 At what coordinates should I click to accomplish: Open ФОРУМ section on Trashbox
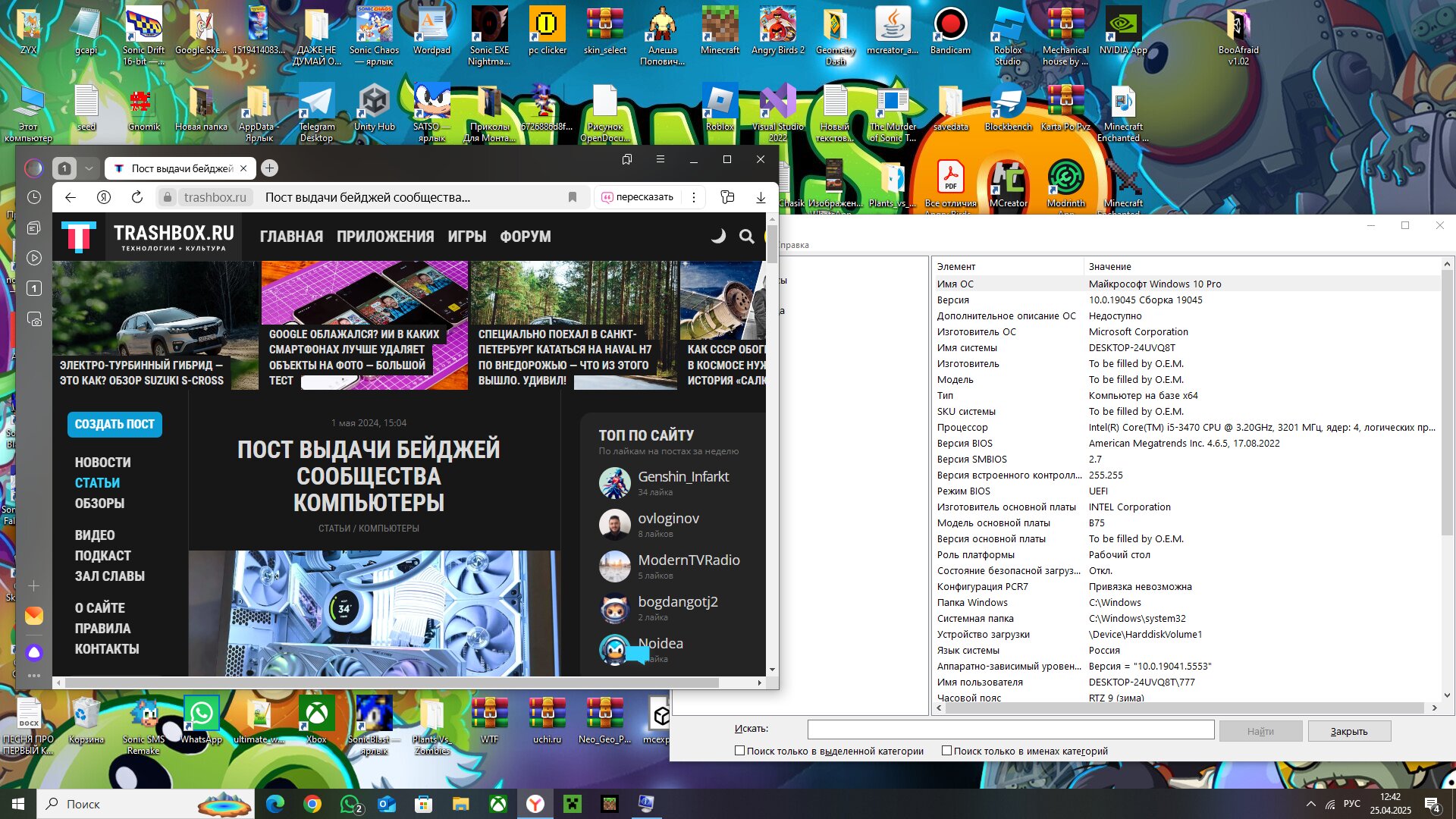click(x=526, y=237)
